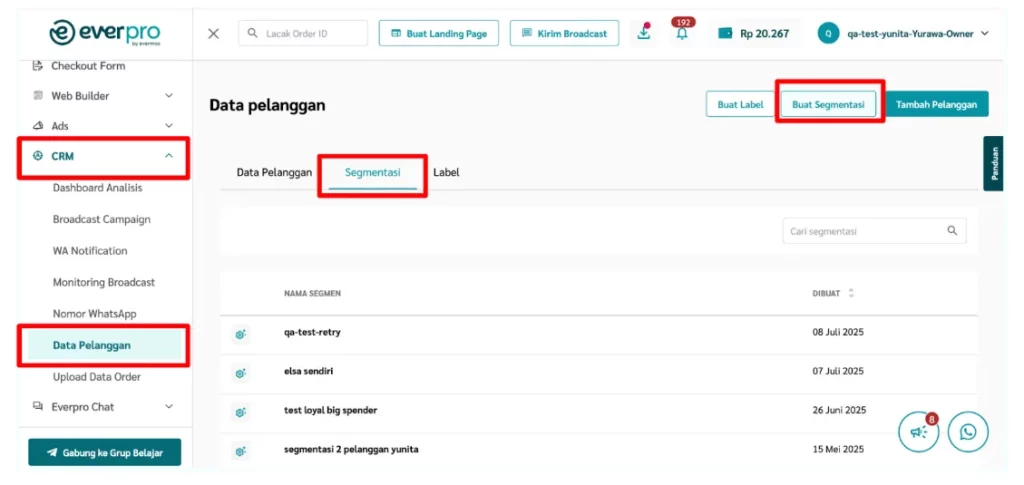Open the WhatsApp floating chat button
The image size is (1024, 485).
pyautogui.click(x=968, y=432)
